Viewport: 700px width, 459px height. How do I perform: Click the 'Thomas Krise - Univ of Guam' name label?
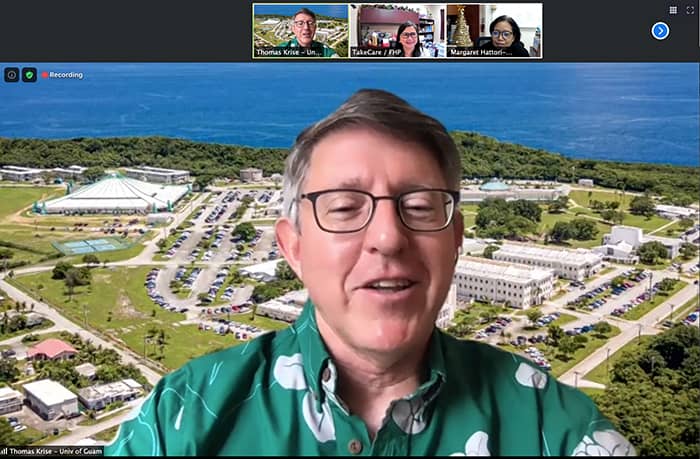coord(51,451)
